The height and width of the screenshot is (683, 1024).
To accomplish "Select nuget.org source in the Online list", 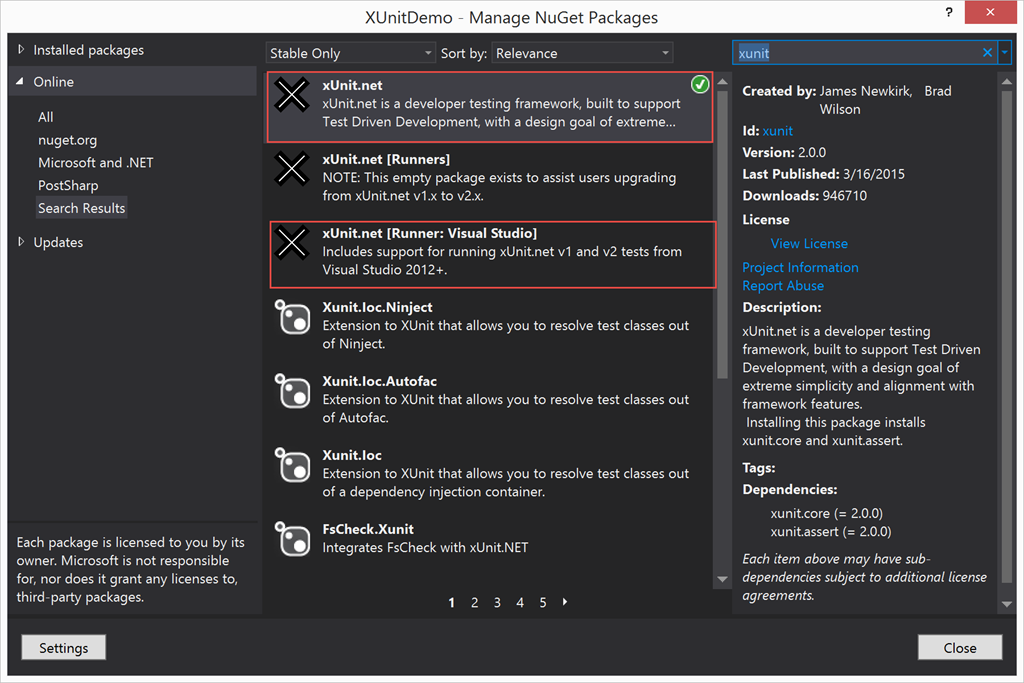I will click(x=67, y=140).
